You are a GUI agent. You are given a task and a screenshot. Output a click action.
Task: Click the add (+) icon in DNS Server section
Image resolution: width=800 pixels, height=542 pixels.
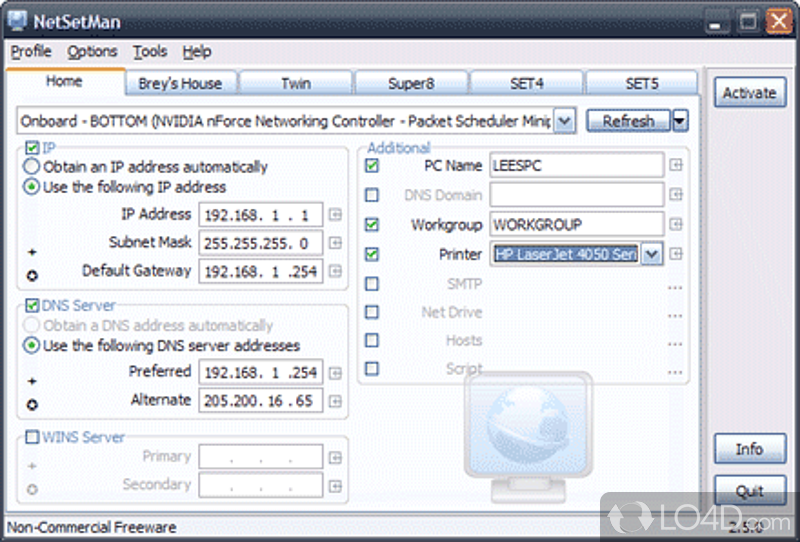pyautogui.click(x=32, y=381)
